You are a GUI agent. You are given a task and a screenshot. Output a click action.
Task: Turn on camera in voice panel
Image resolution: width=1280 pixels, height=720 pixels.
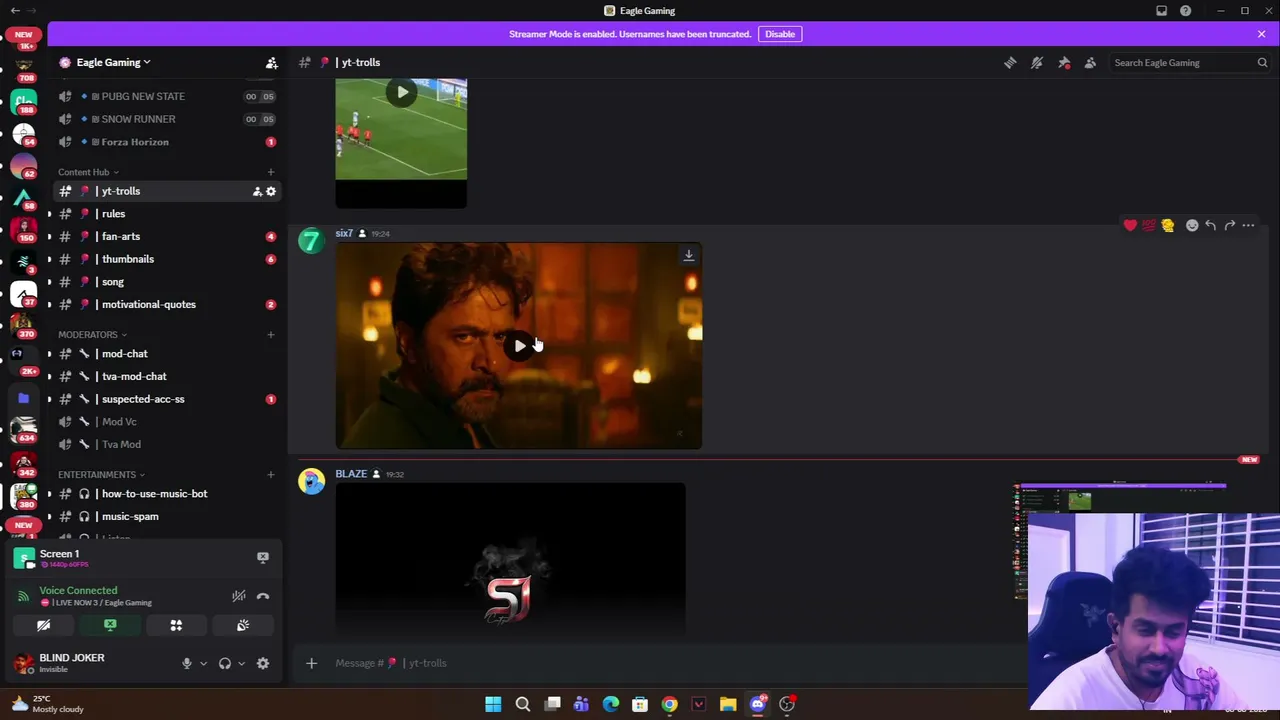tap(44, 625)
